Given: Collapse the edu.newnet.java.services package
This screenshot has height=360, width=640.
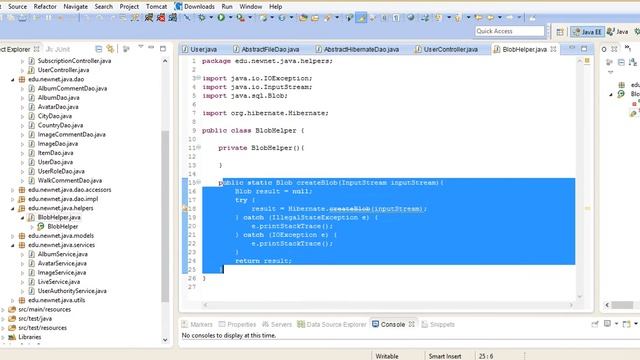Looking at the screenshot, I should coord(13,245).
